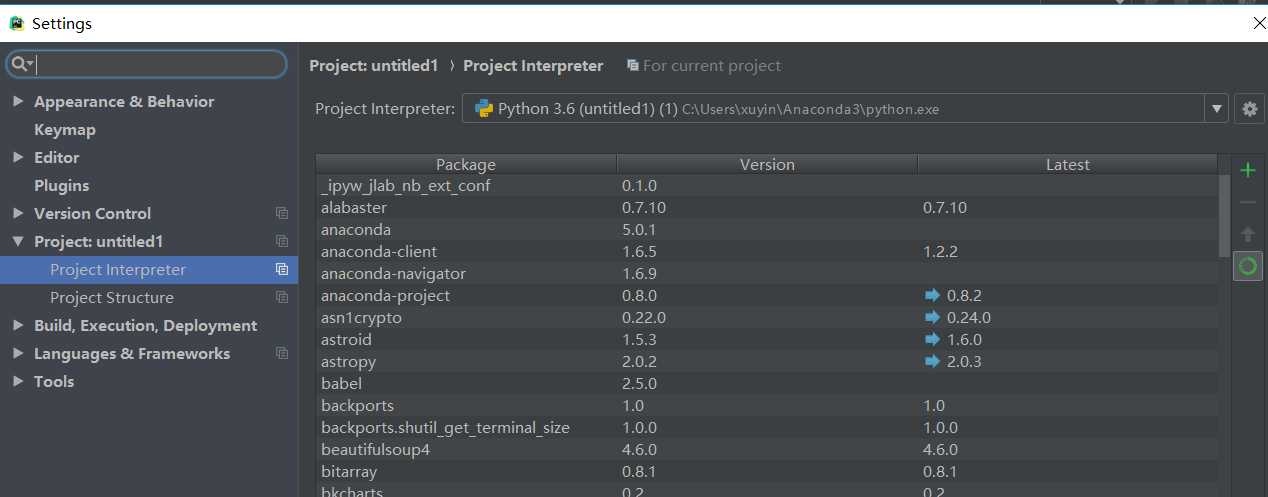The height and width of the screenshot is (497, 1268).
Task: Click the search magnifier icon in settings
Action: 19,64
